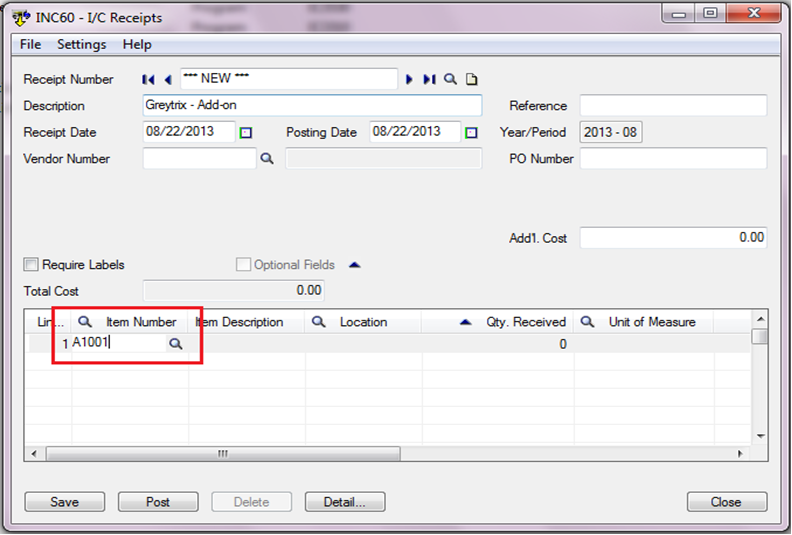The height and width of the screenshot is (535, 792).
Task: Click grid horizontal scrollbar left arrow
Action: (34, 454)
